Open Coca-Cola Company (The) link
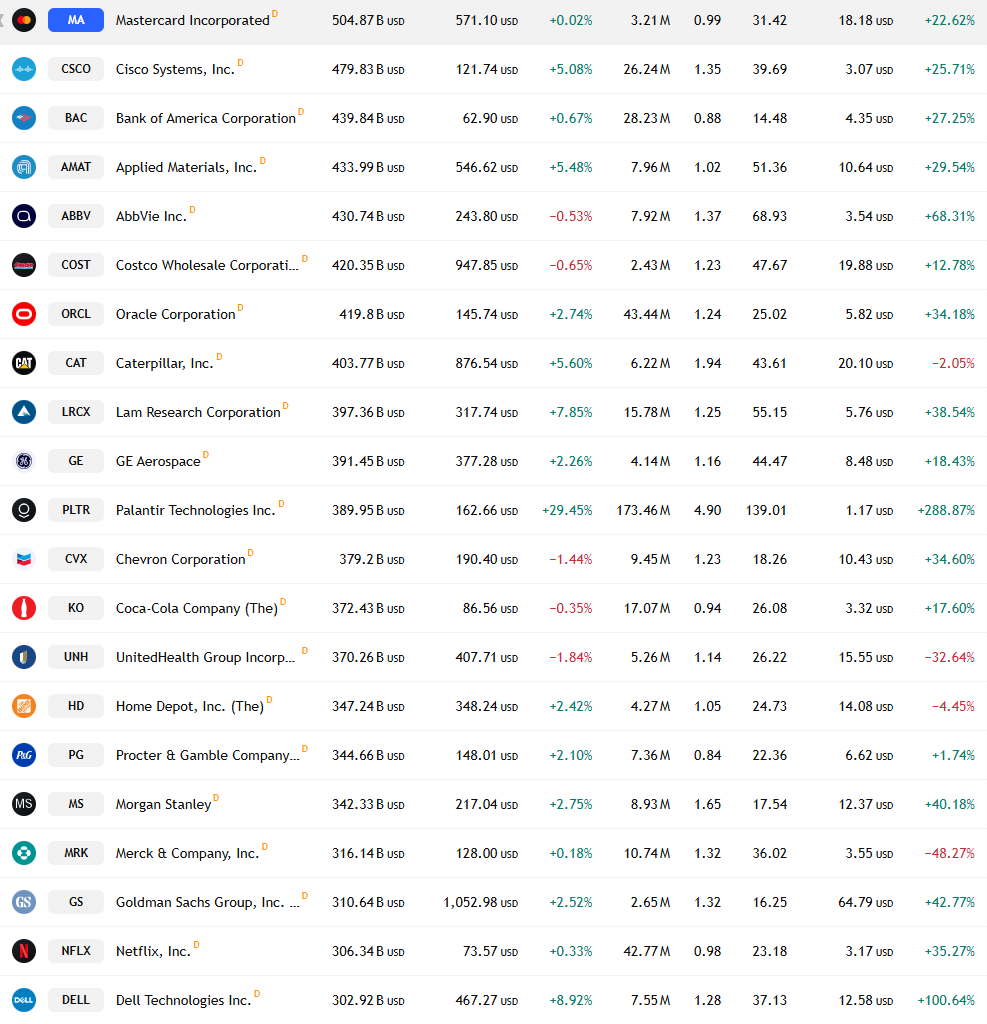This screenshot has height=1024, width=987. 197,608
